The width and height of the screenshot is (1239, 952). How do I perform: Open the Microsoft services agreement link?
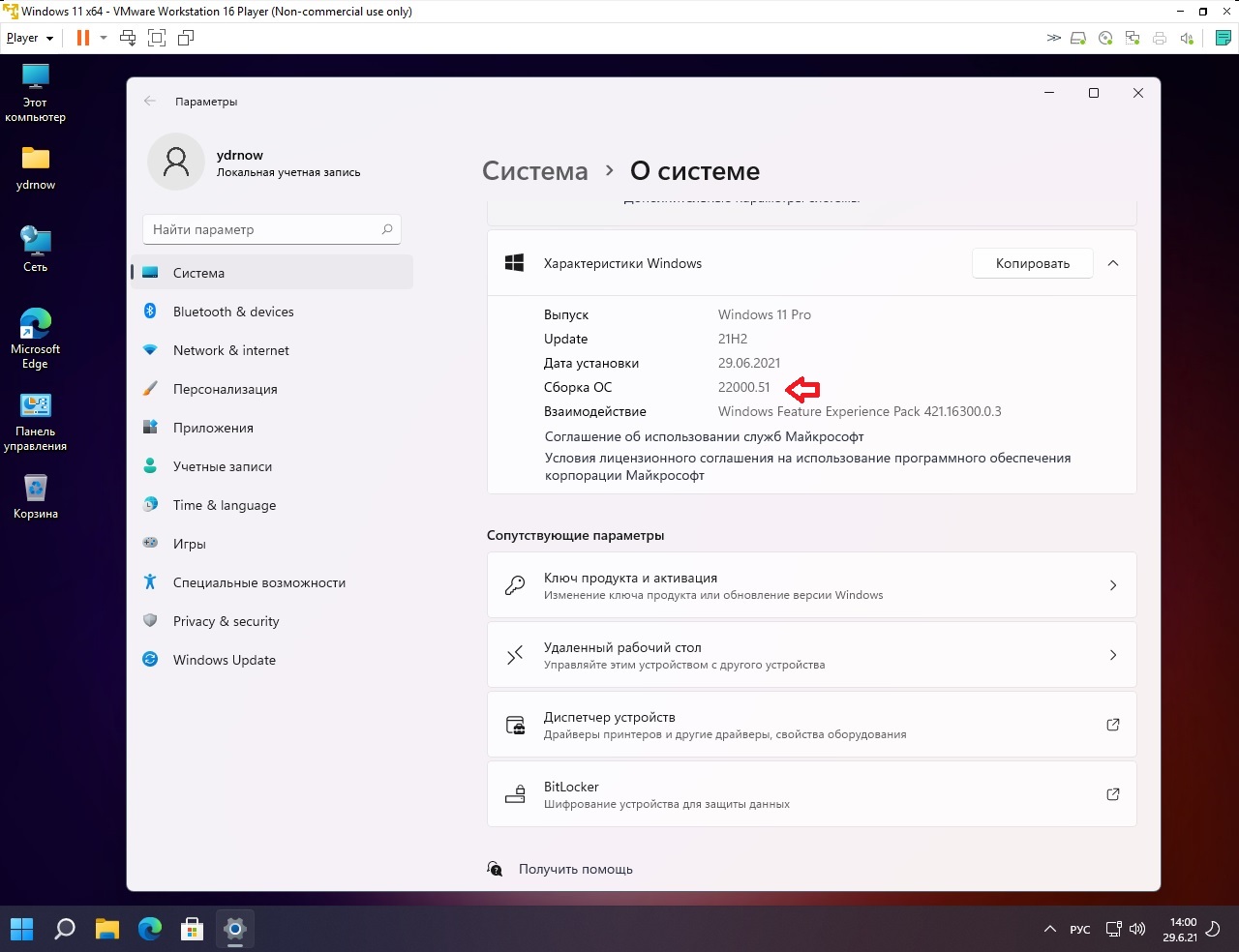(705, 436)
